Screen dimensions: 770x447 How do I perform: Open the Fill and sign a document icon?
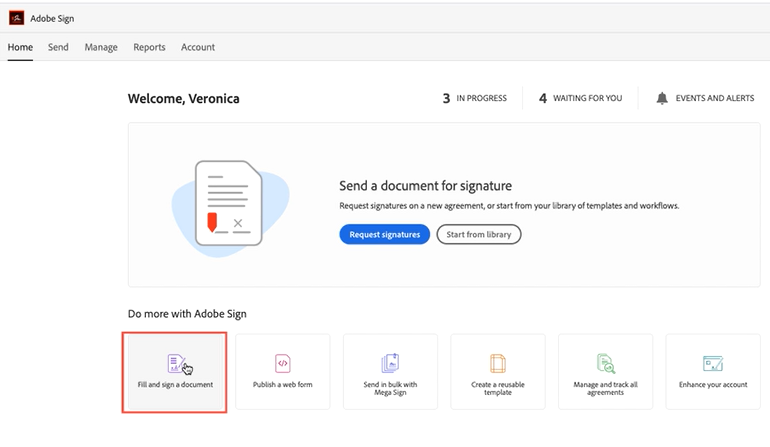point(175,363)
